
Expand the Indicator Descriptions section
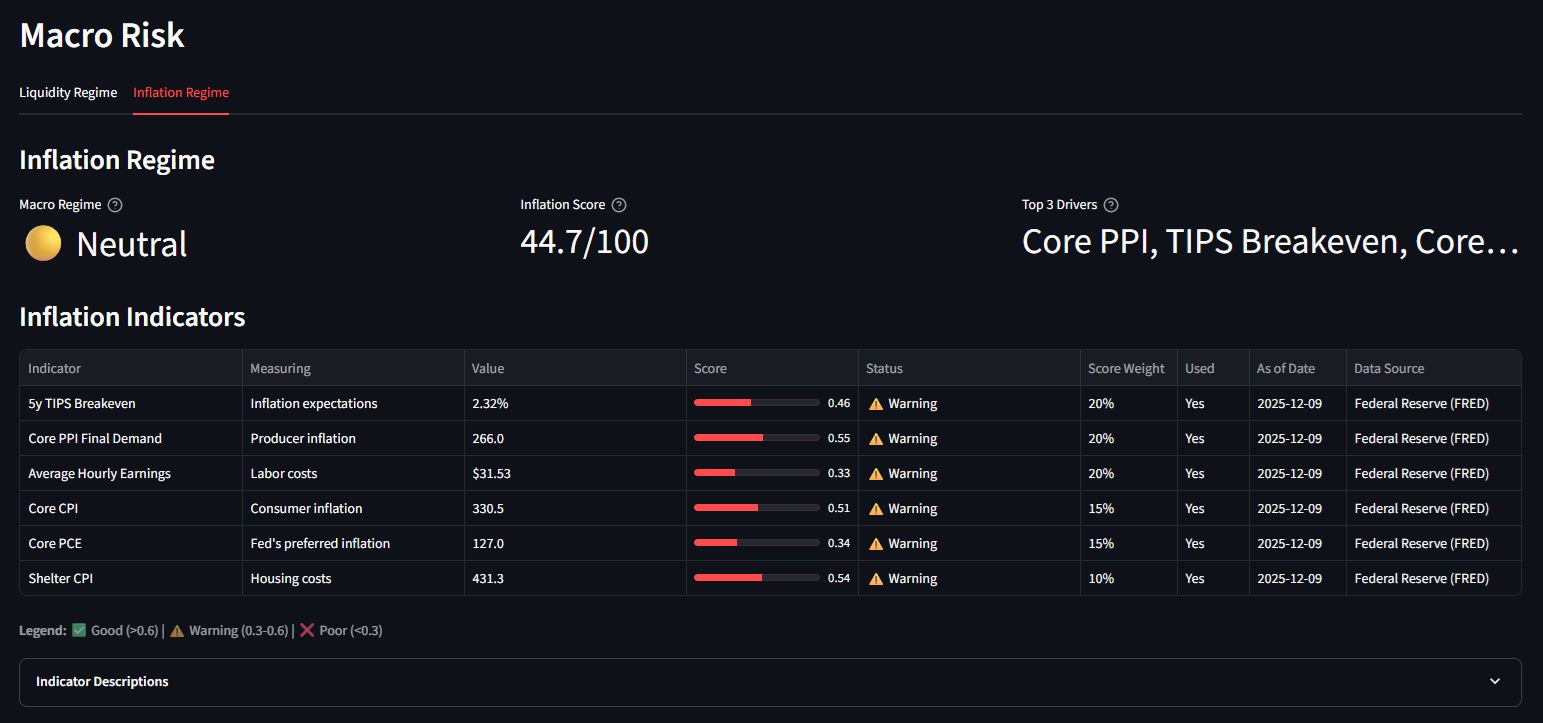click(x=102, y=682)
